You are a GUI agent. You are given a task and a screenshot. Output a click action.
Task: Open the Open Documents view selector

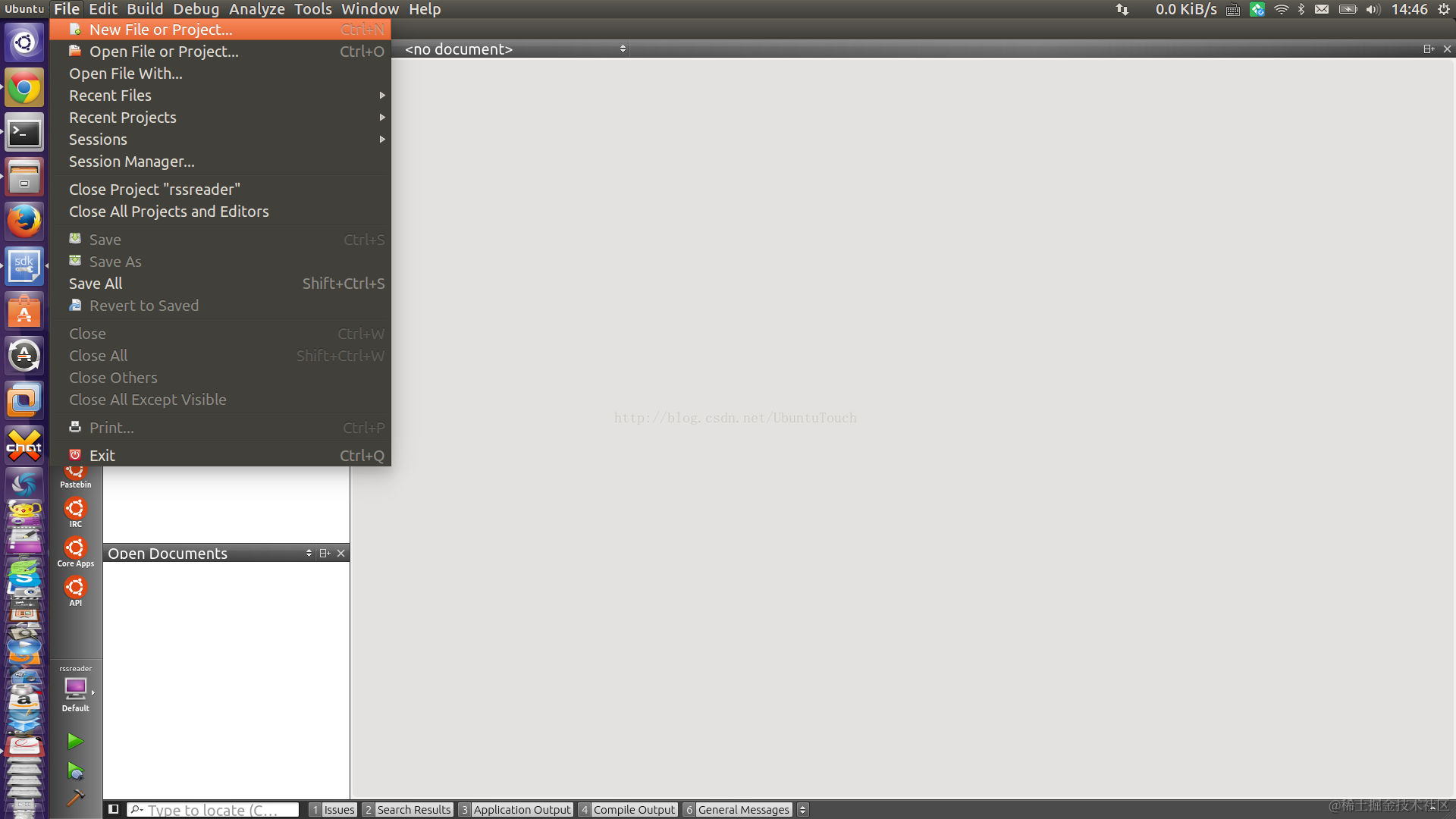pos(309,554)
